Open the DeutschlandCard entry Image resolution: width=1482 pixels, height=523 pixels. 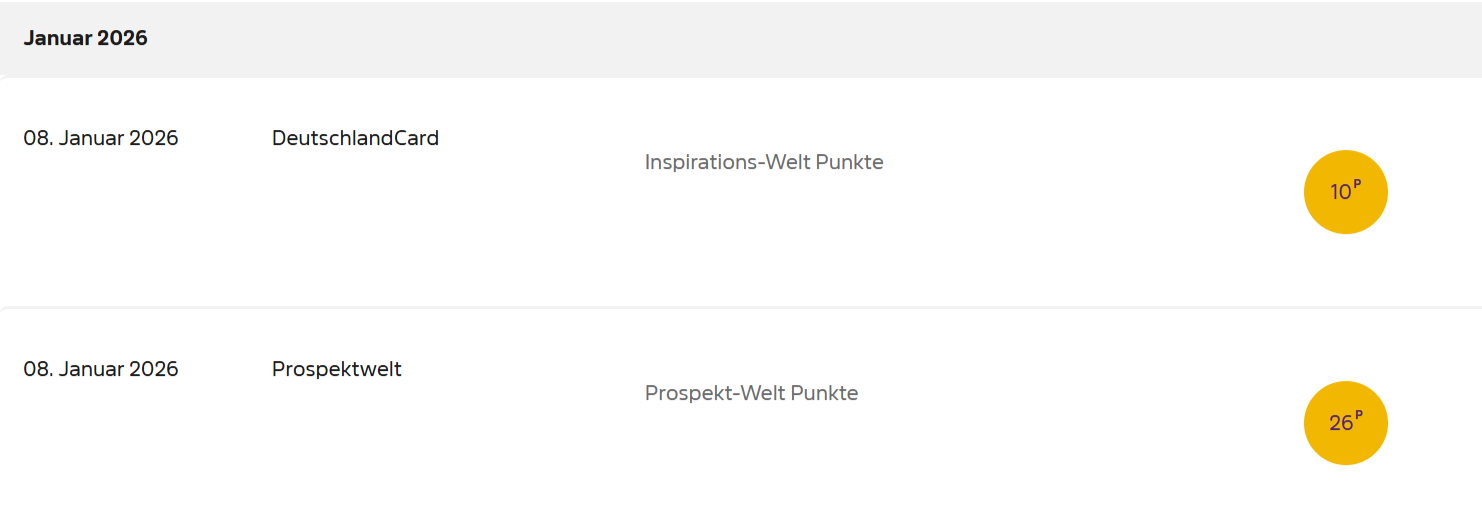pos(355,138)
